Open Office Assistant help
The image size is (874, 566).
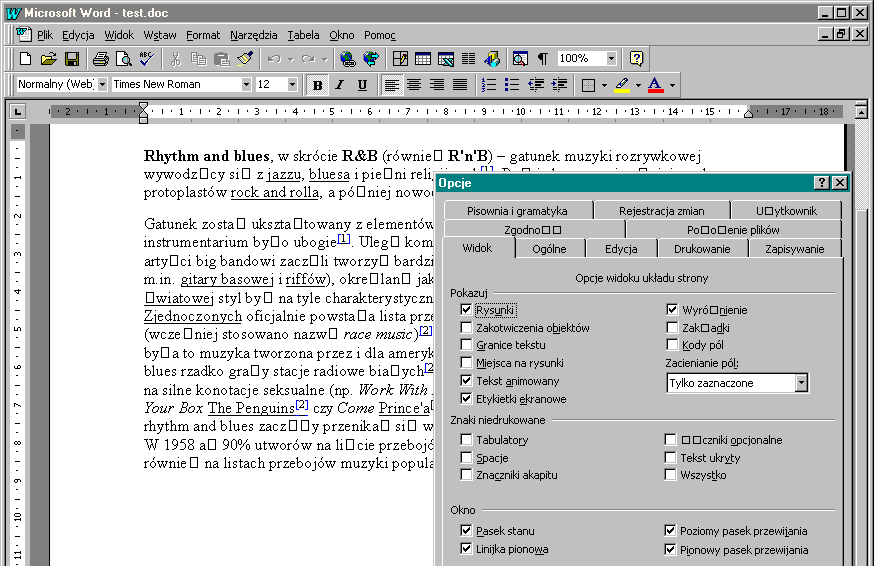point(636,59)
